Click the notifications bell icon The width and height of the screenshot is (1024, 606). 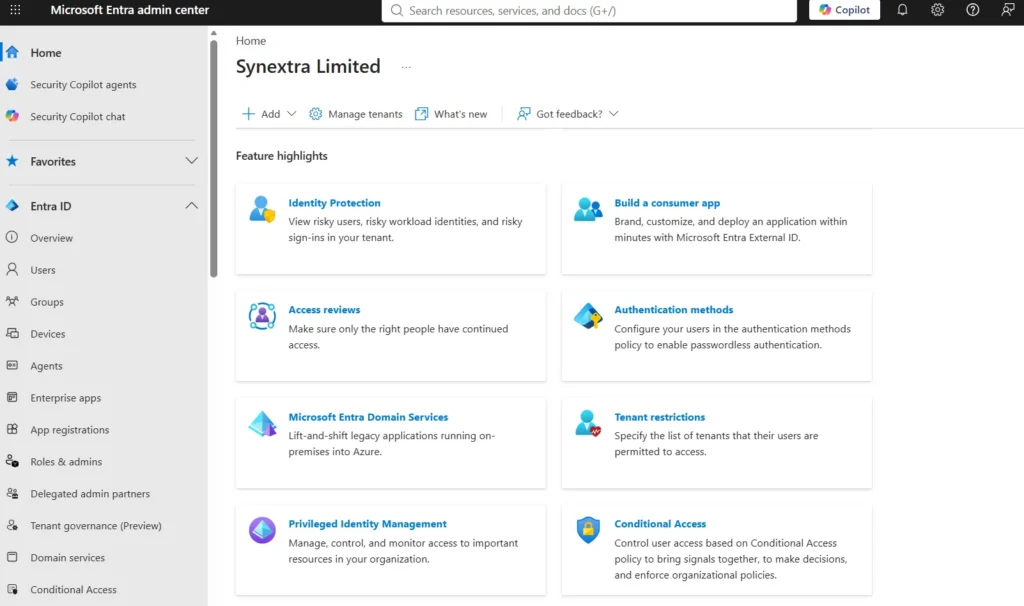902,10
